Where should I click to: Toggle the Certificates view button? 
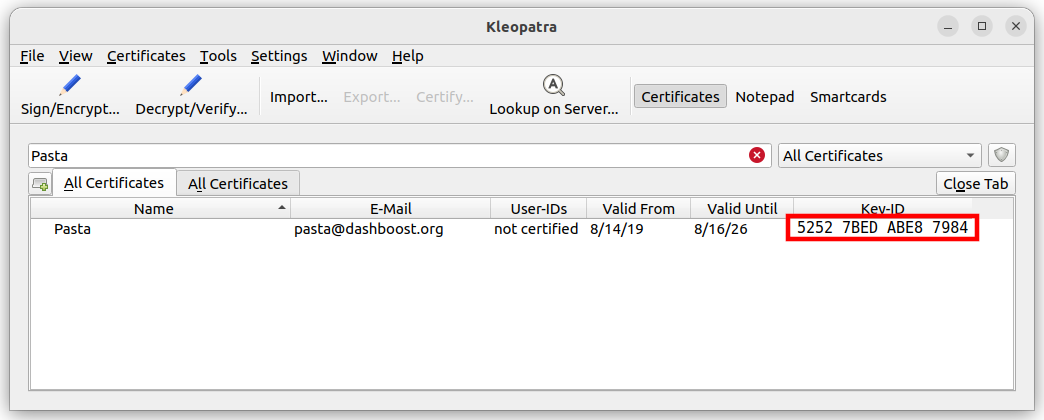pyautogui.click(x=680, y=97)
